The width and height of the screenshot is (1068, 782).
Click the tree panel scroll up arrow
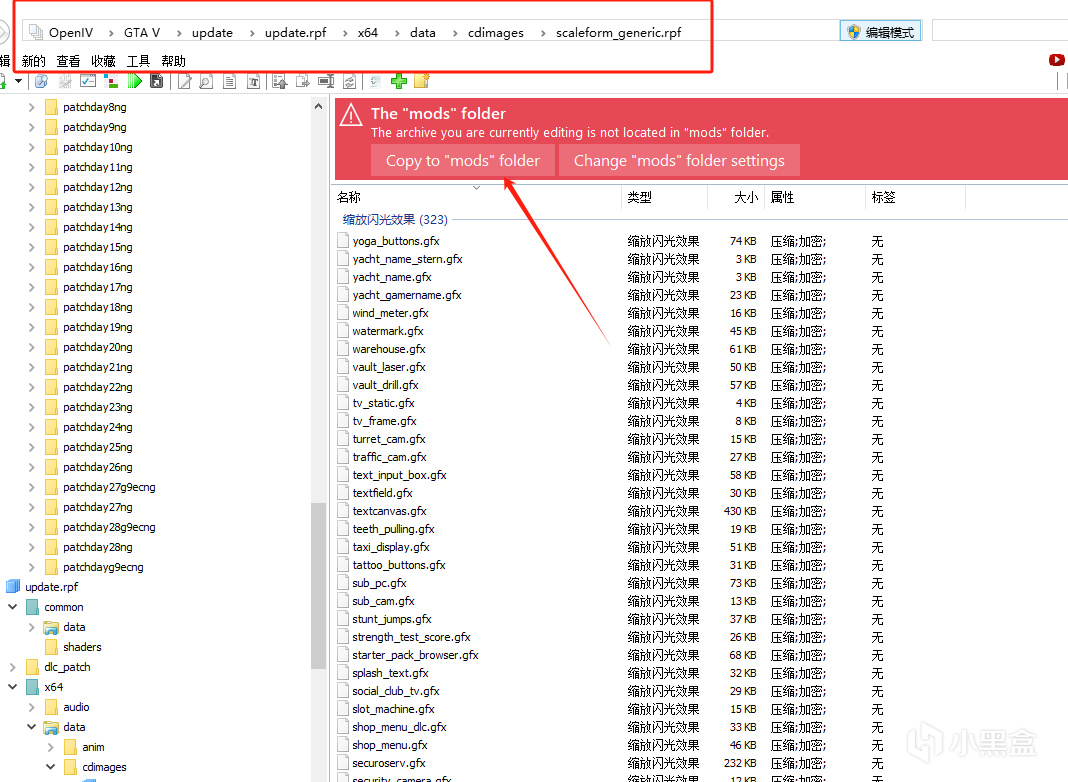tap(318, 106)
